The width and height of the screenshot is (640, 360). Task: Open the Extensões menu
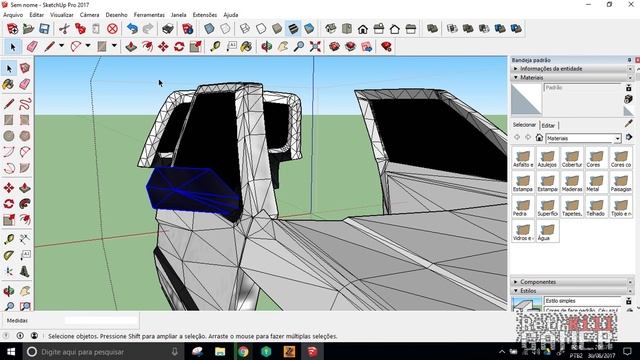pyautogui.click(x=205, y=15)
